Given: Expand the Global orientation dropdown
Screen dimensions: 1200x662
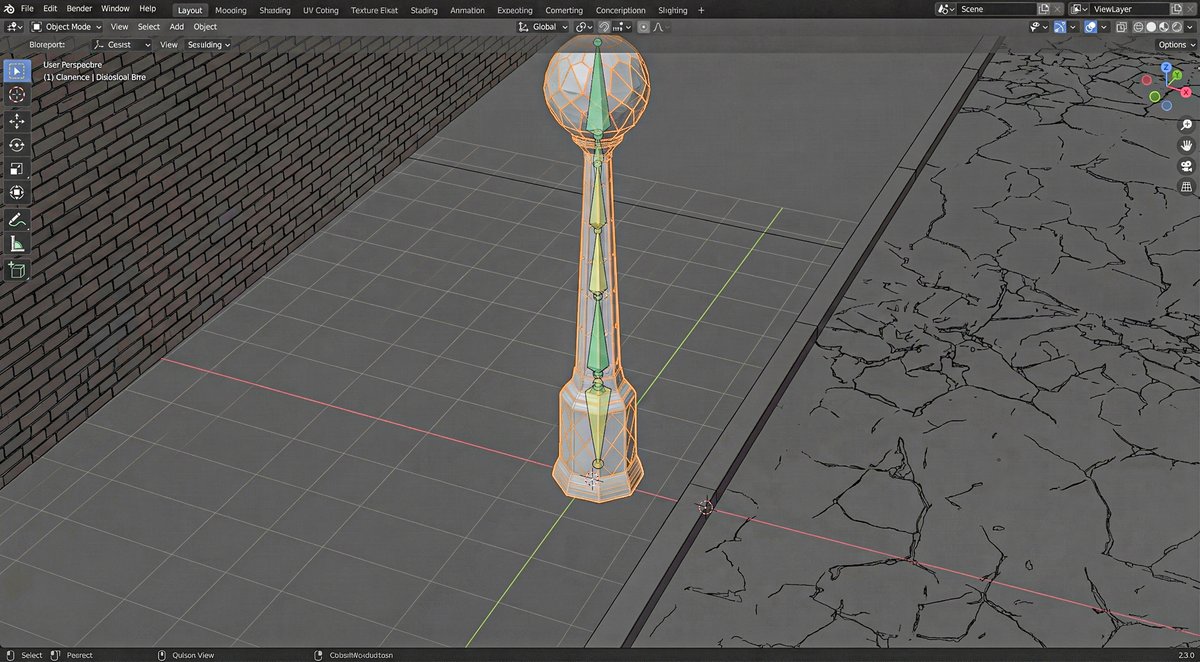Looking at the screenshot, I should click(544, 27).
